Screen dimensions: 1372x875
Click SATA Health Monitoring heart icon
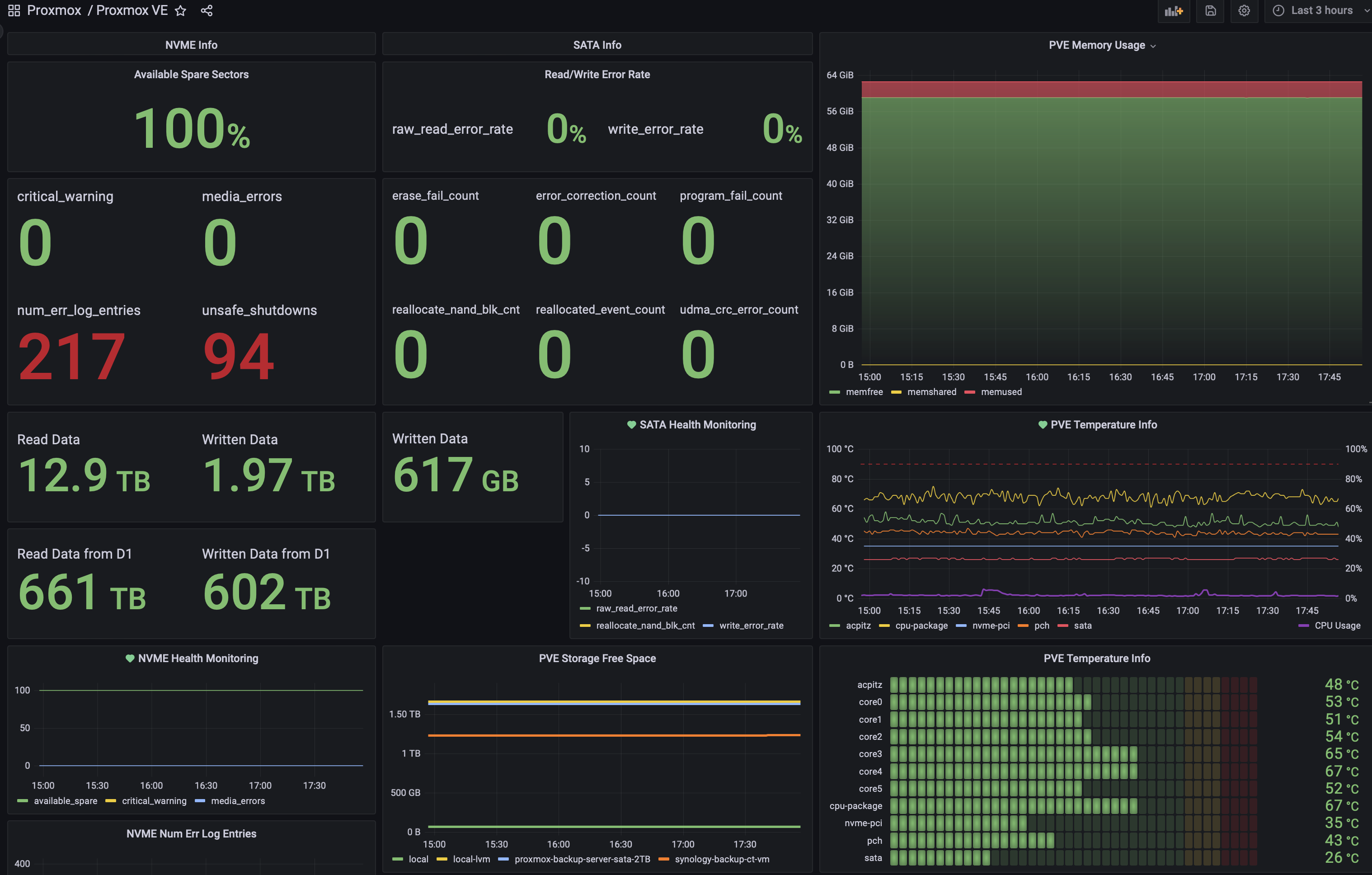pos(631,424)
